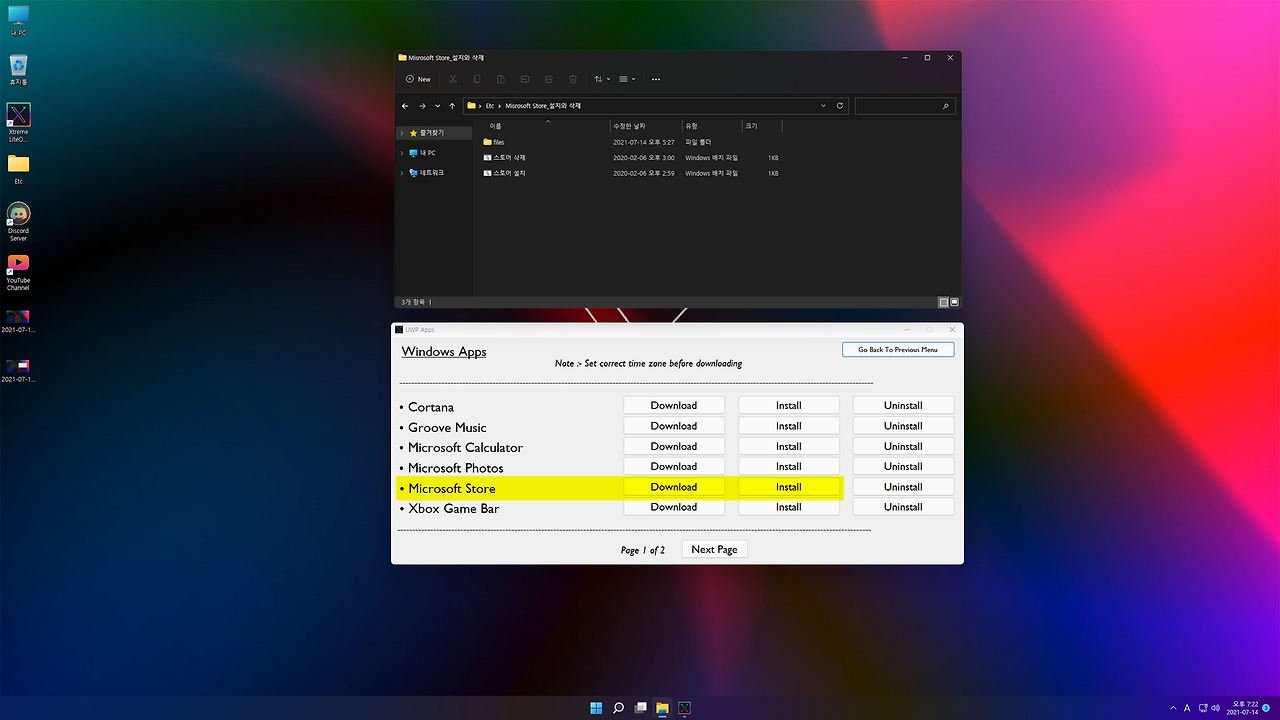This screenshot has width=1280, height=720.
Task: Select the Etc folder on the desktop
Action: (18, 169)
